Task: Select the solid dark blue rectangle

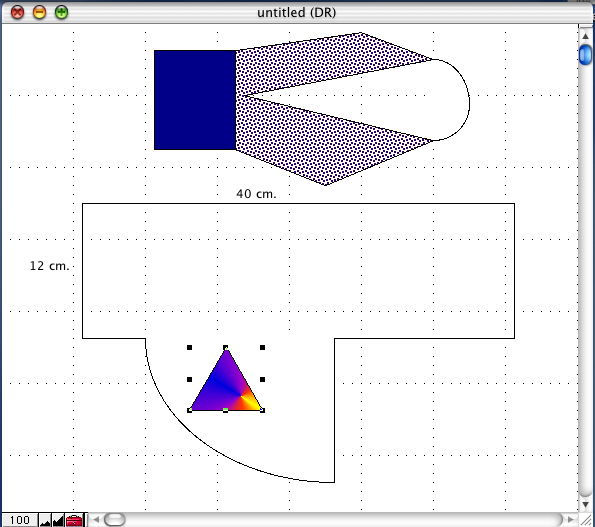Action: [195, 100]
